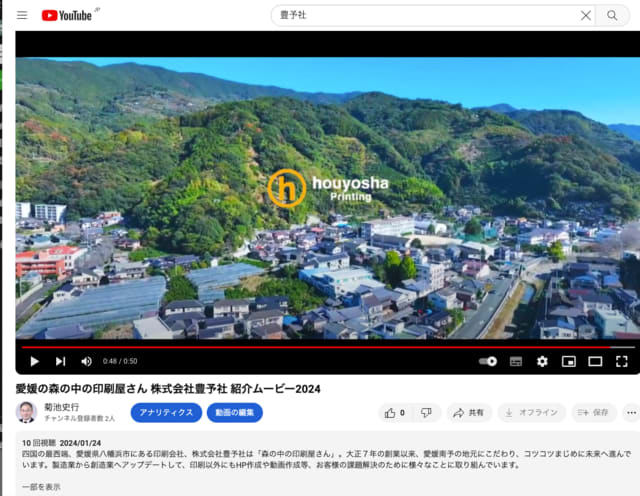
Task: Open the player settings gear
Action: (542, 361)
